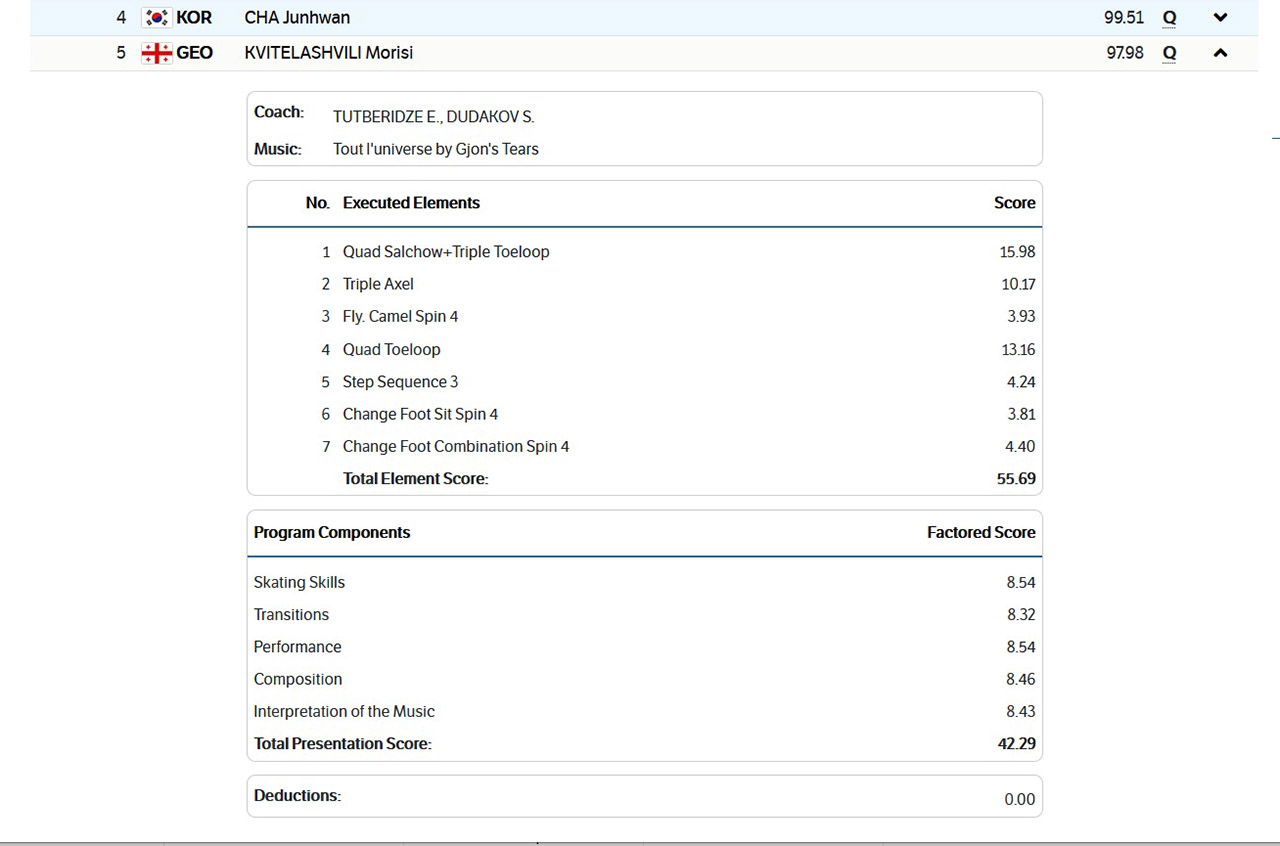Click the music title Tout l'univers
The image size is (1280, 846).
(435, 149)
